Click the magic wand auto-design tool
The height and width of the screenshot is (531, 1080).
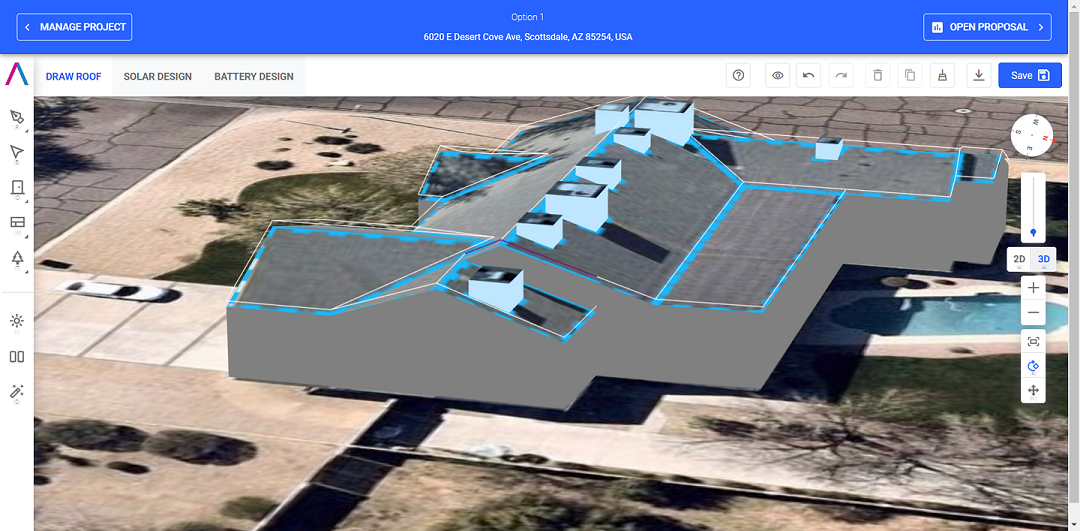[x=16, y=391]
